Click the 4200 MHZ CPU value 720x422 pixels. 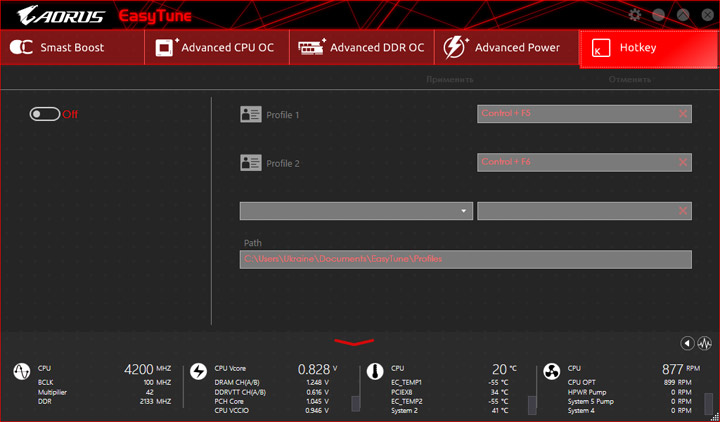point(147,369)
